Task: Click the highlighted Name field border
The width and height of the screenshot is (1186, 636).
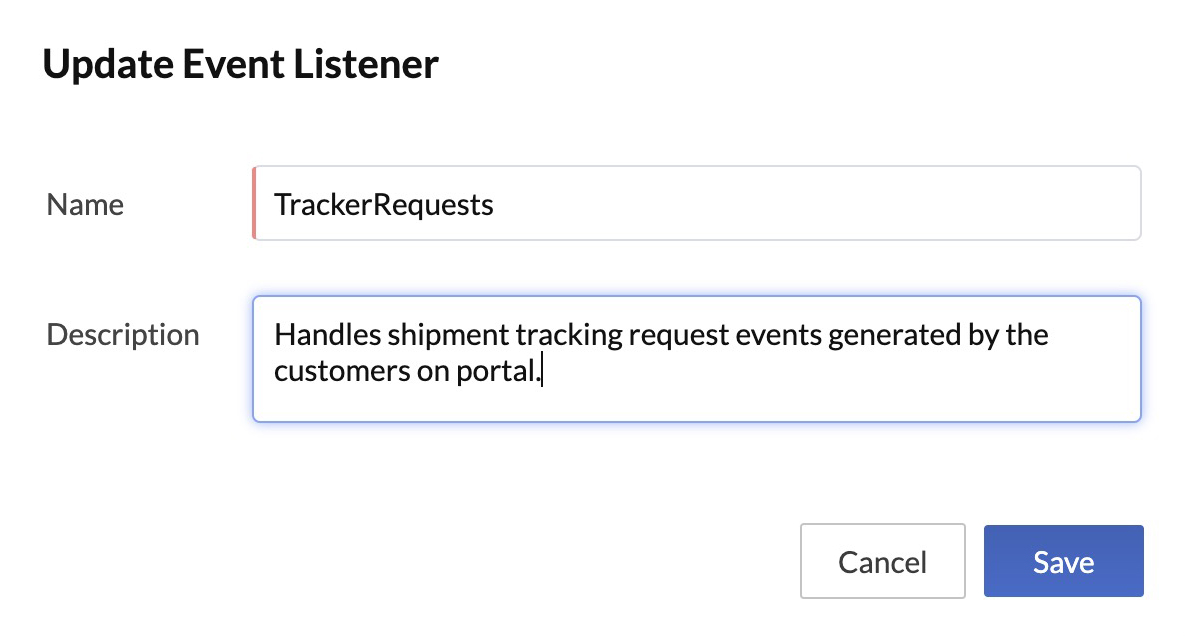Action: tap(255, 203)
